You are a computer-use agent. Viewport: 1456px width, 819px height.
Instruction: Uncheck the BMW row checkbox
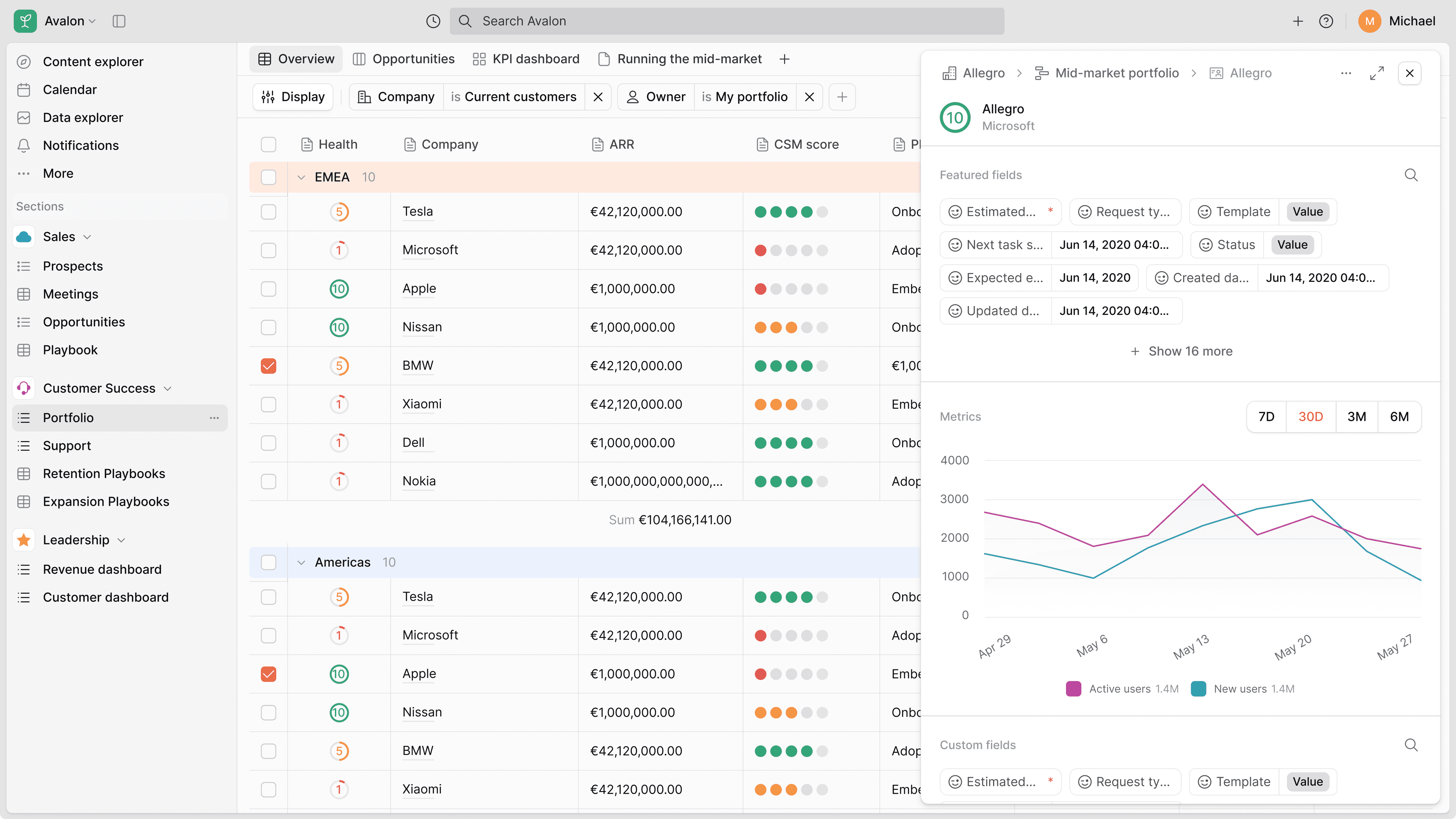(268, 366)
